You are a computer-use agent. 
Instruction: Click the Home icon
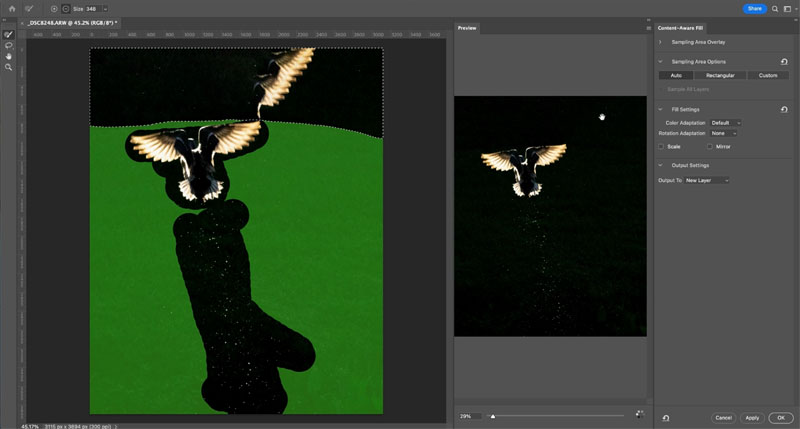[11, 8]
